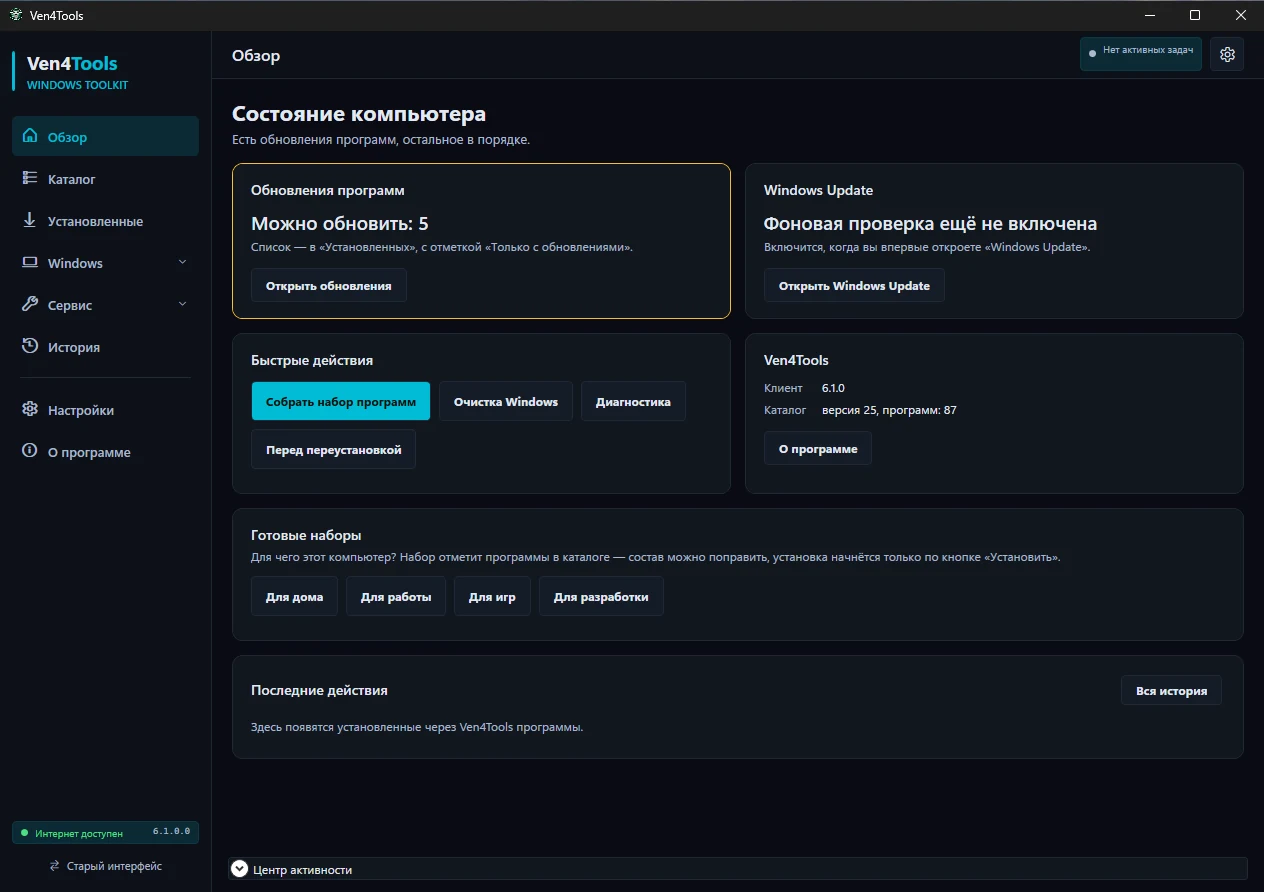Image resolution: width=1264 pixels, height=892 pixels.
Task: Open О программе button in Ven4Tools card
Action: coord(818,448)
